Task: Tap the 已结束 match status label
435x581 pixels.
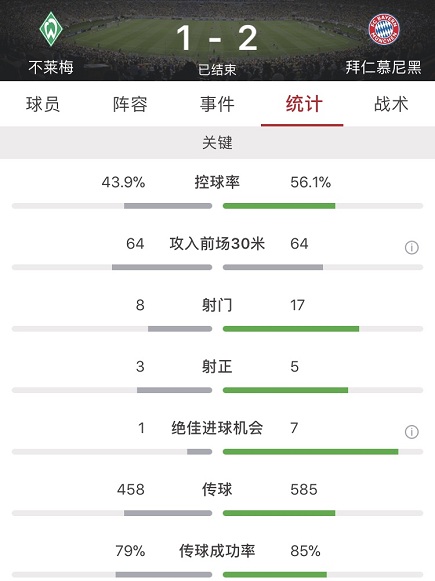Action: point(217,70)
